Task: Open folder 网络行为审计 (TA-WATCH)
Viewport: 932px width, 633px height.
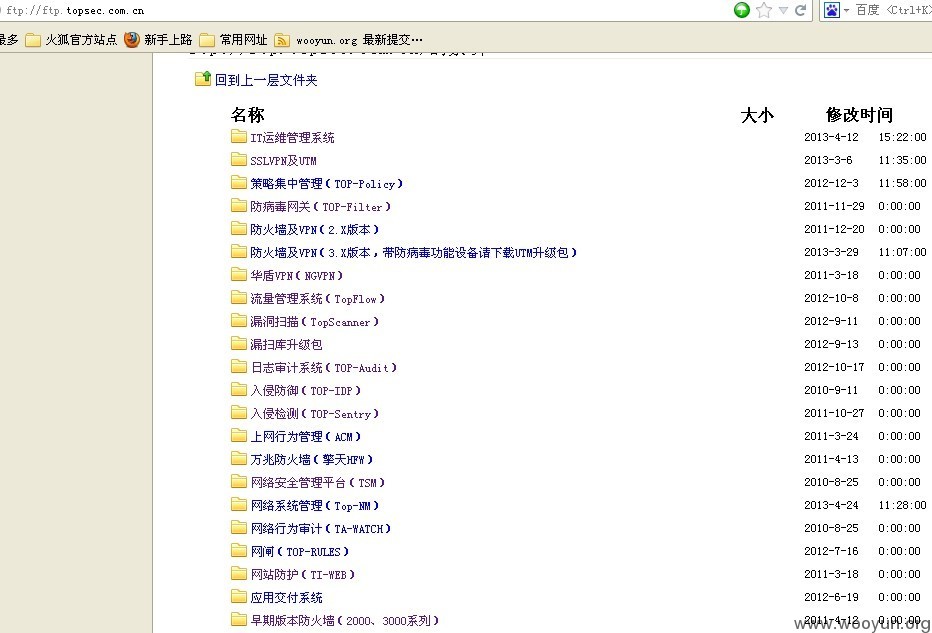Action: pyautogui.click(x=320, y=529)
